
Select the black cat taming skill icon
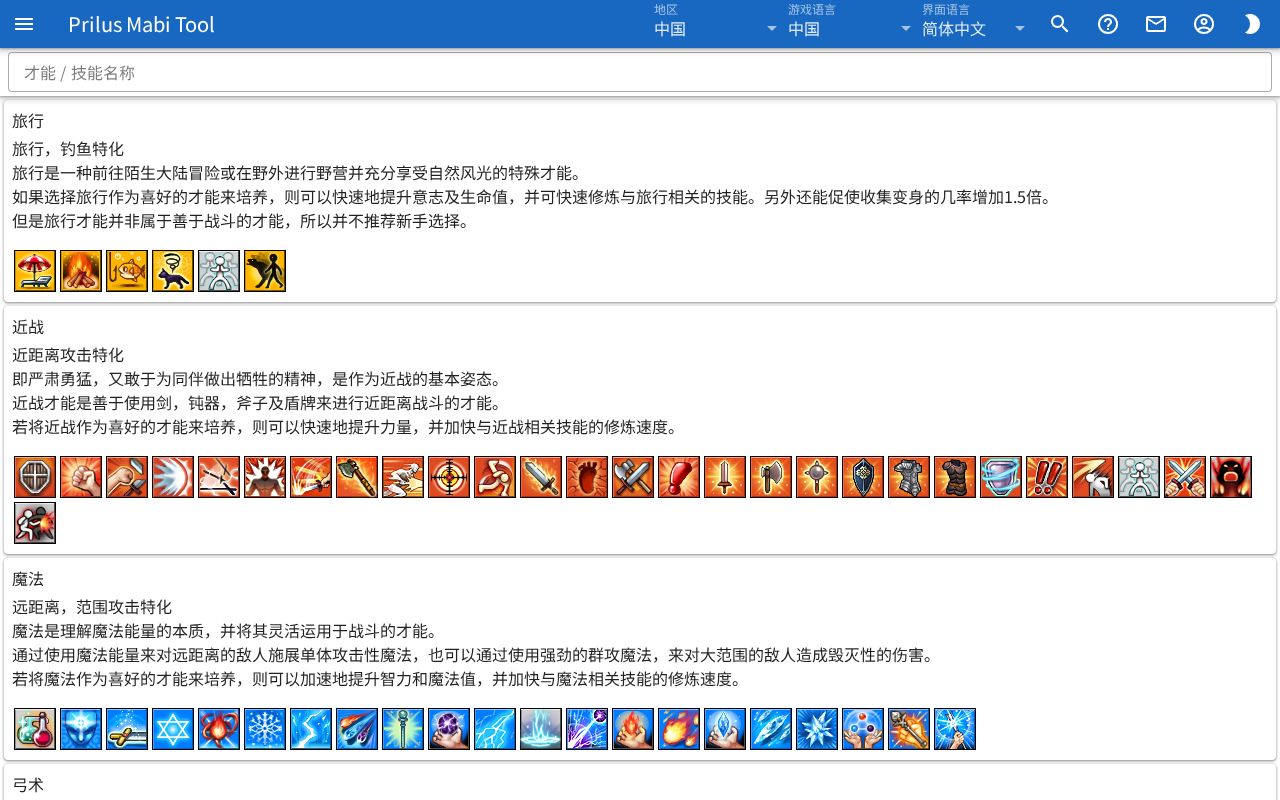tap(173, 271)
